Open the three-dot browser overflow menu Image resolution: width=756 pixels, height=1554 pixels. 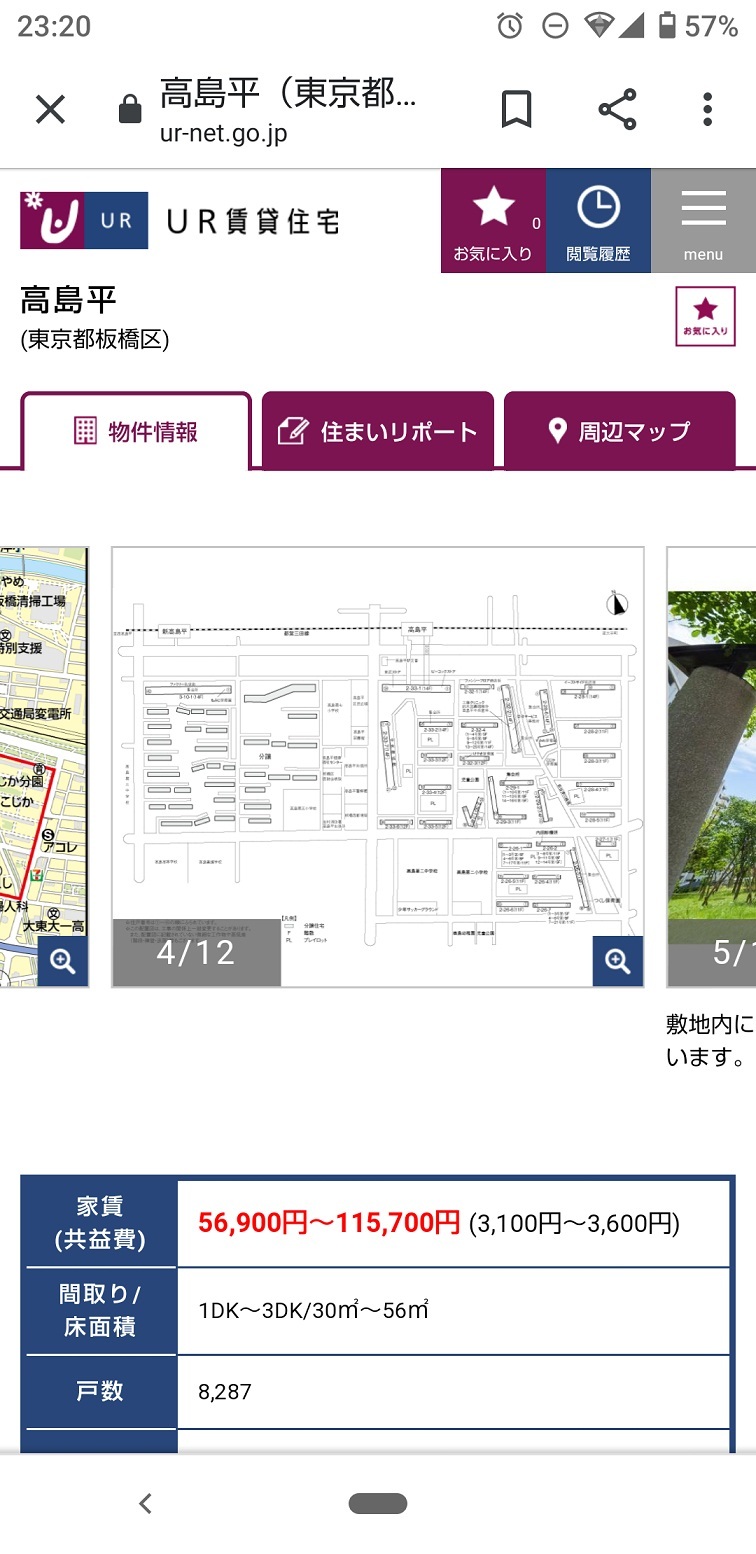[x=707, y=109]
